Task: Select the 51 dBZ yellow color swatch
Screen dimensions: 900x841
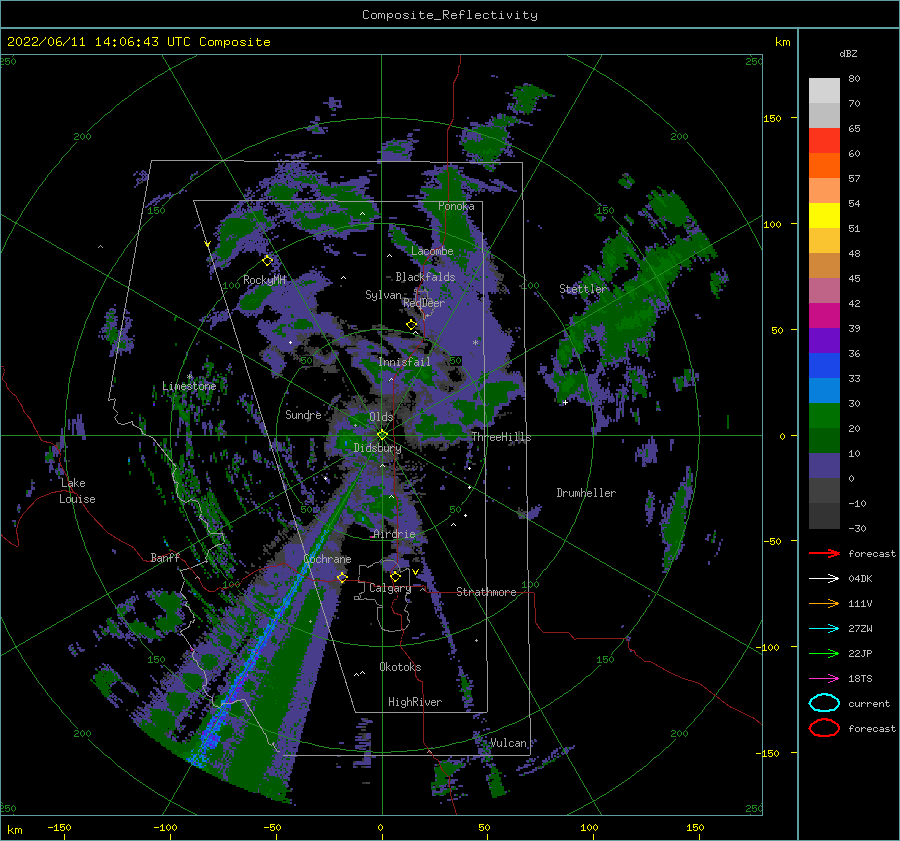Action: tap(824, 215)
